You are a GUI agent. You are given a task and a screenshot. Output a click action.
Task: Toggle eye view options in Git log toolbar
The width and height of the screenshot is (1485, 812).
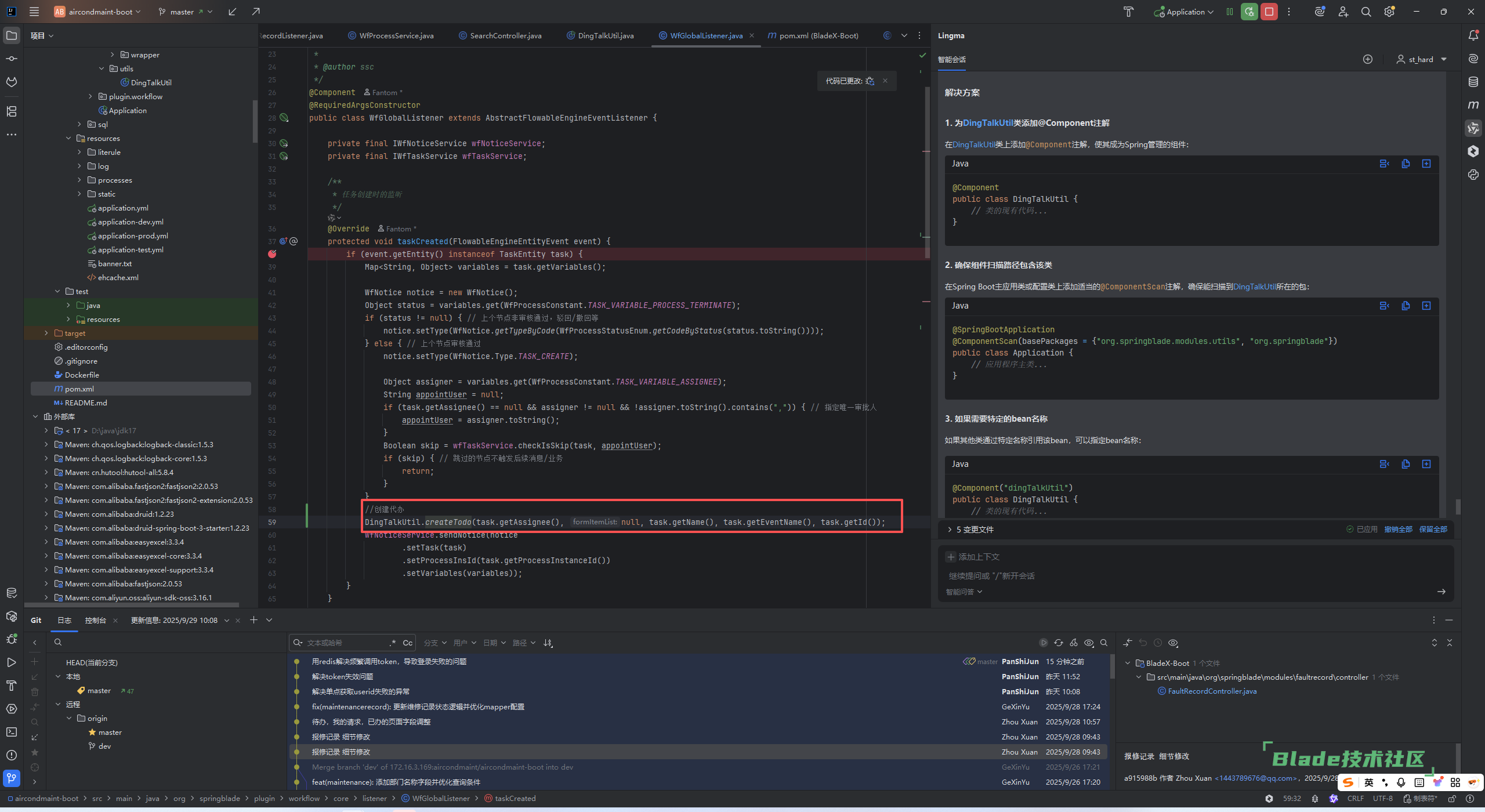click(x=1089, y=643)
